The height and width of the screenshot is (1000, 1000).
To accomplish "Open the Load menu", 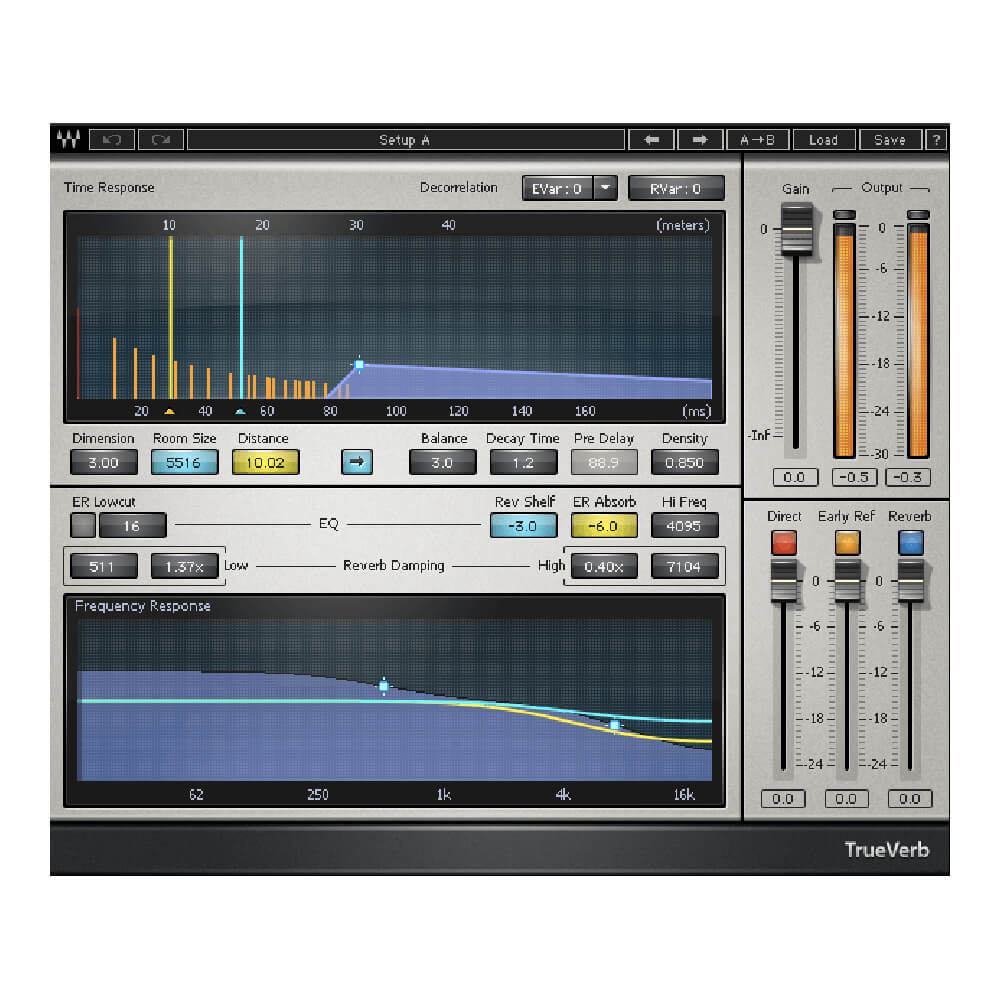I will click(x=823, y=140).
